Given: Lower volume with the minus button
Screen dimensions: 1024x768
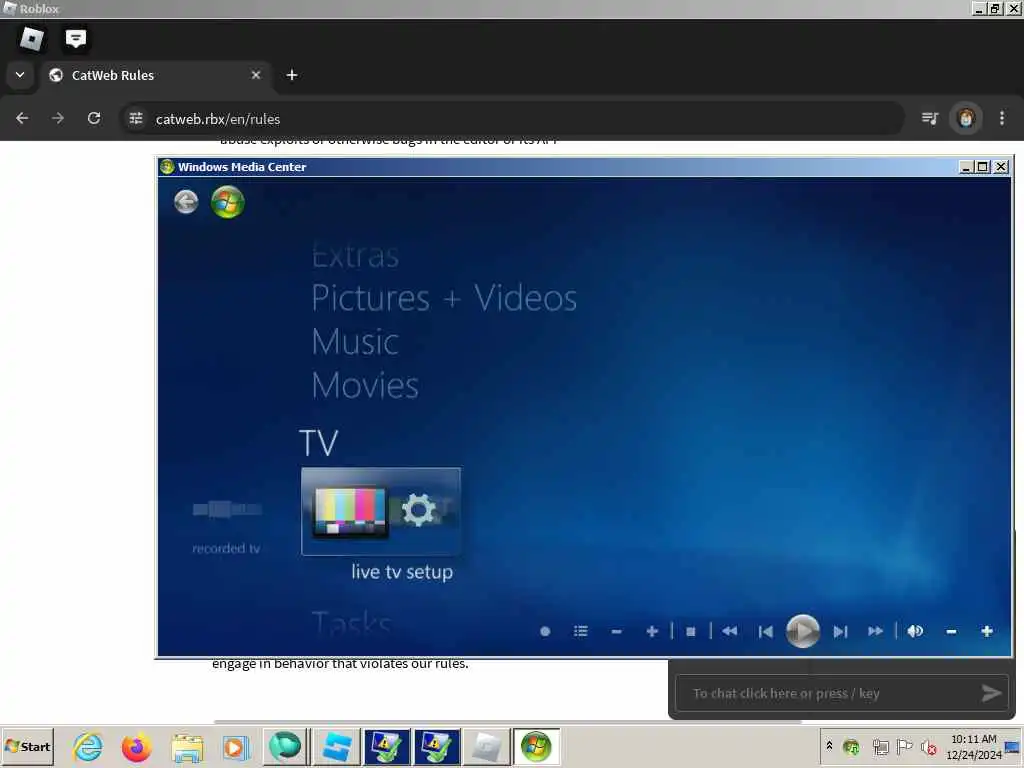Looking at the screenshot, I should (x=951, y=632).
